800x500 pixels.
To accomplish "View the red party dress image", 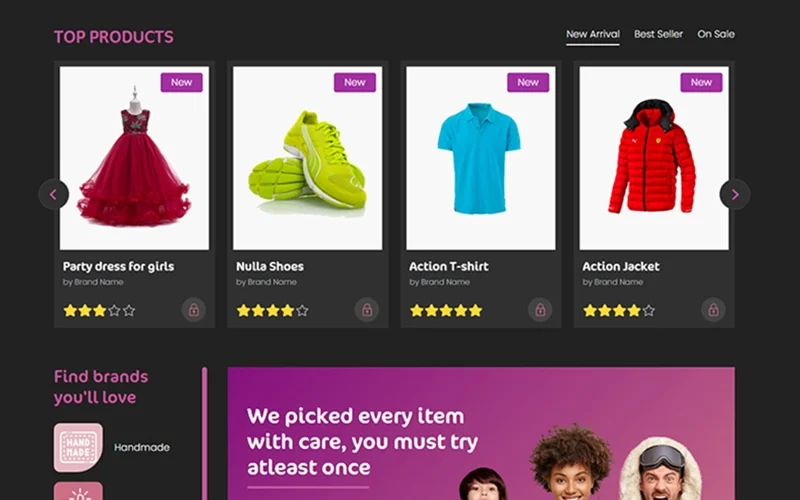I will tap(134, 158).
